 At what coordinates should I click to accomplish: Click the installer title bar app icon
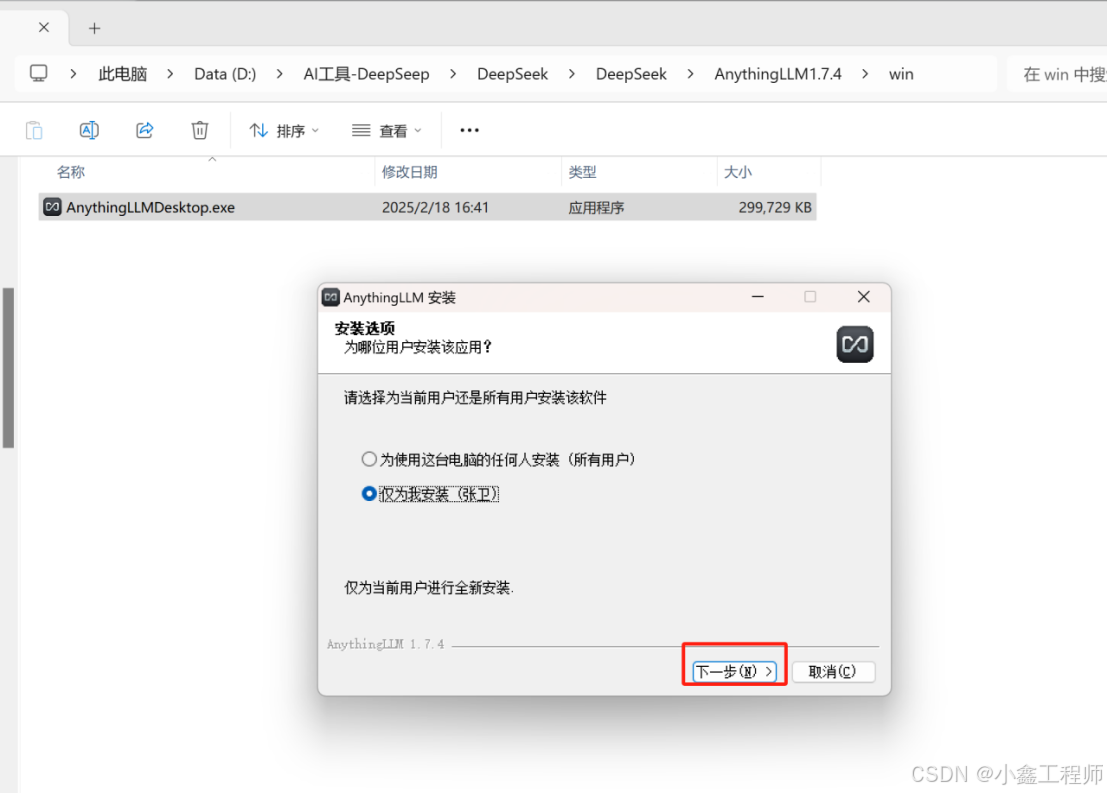330,297
